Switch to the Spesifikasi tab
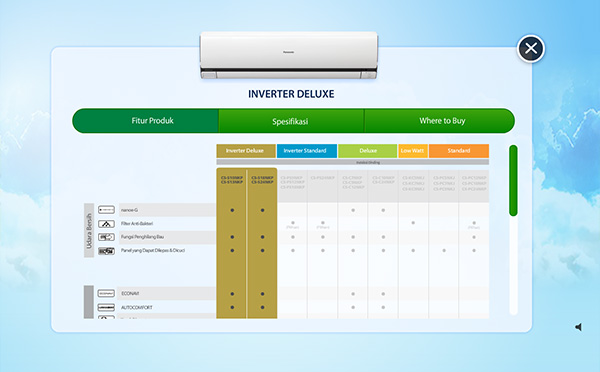This screenshot has height=372, width=600. pos(291,121)
